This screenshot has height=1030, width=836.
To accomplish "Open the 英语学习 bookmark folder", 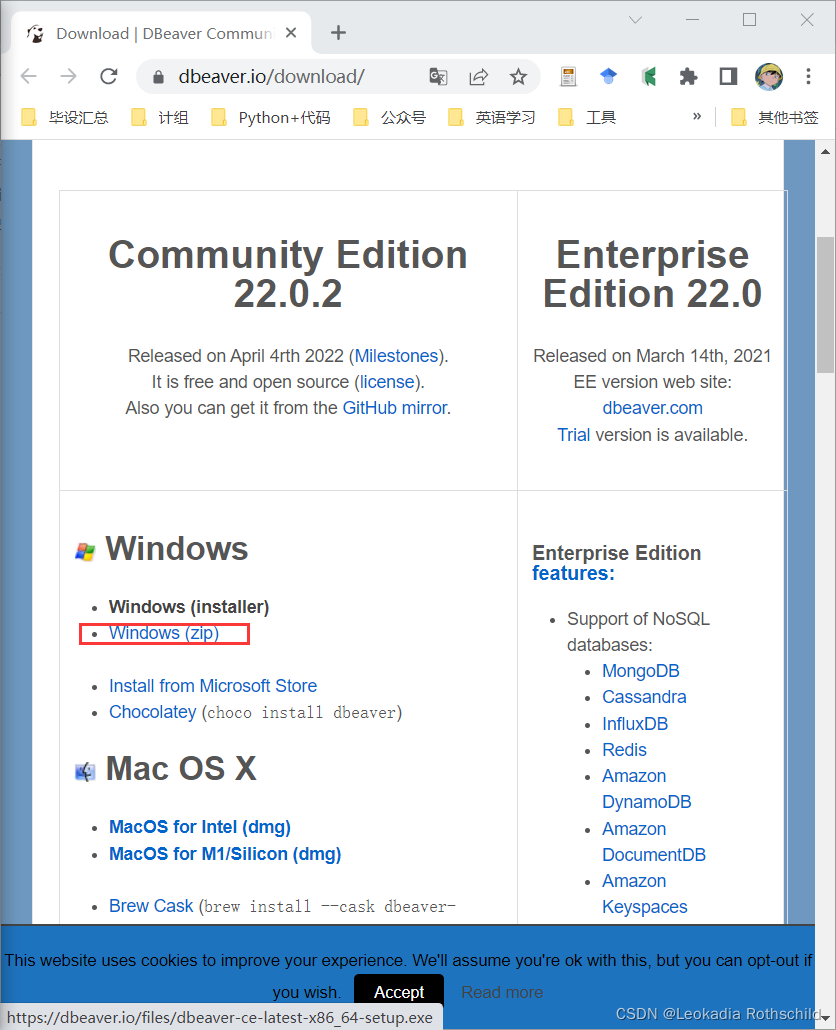I will (x=491, y=118).
